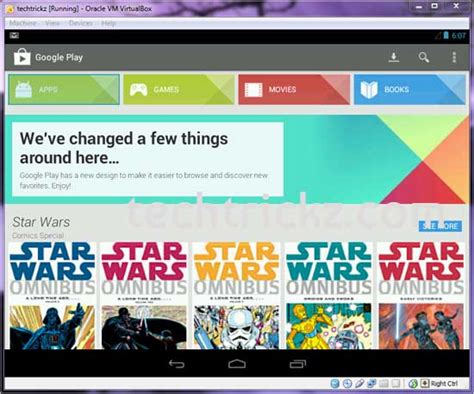Click the display status icon

[x=395, y=384]
